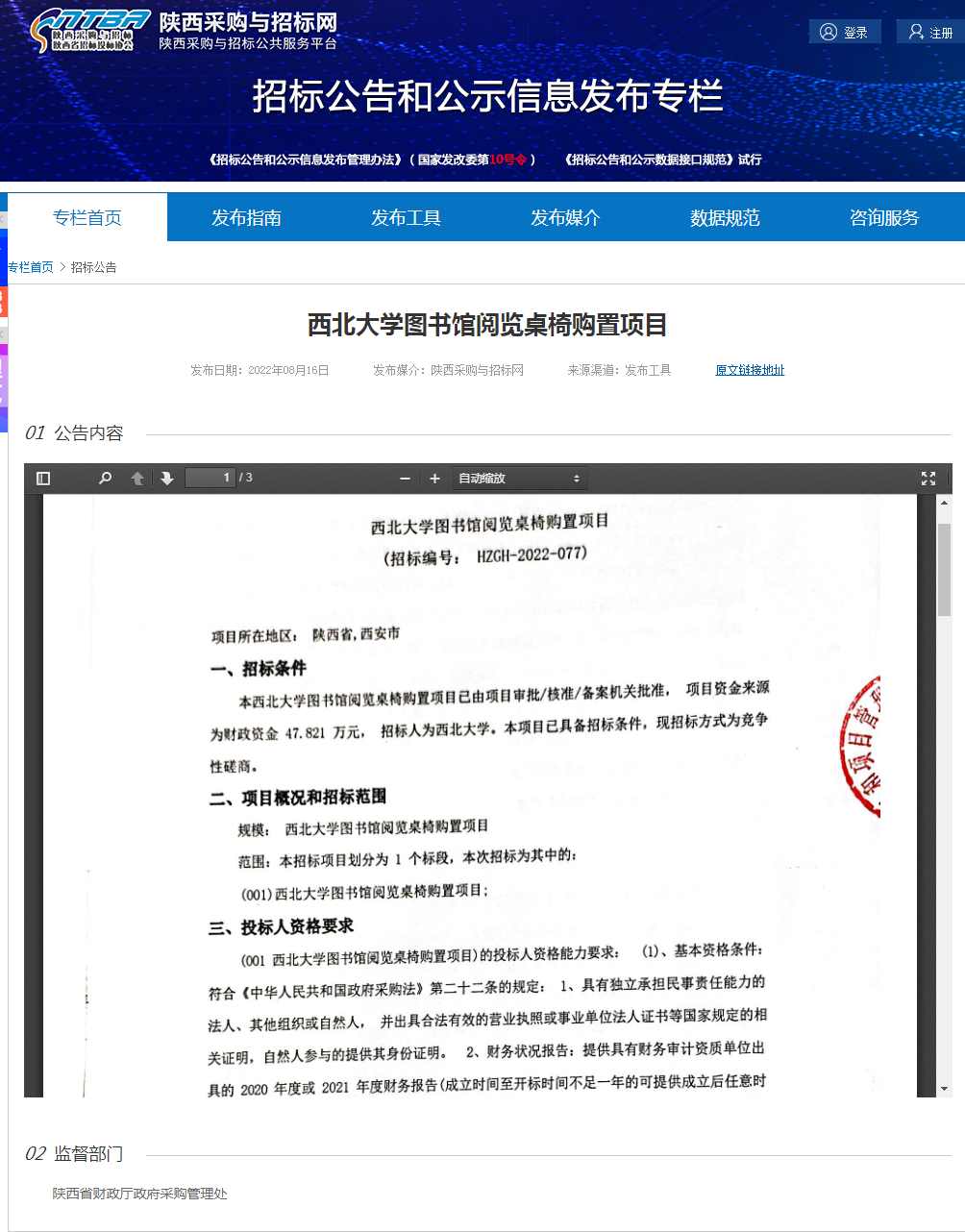This screenshot has width=965, height=1232.
Task: Go to next PDF page
Action: [167, 479]
